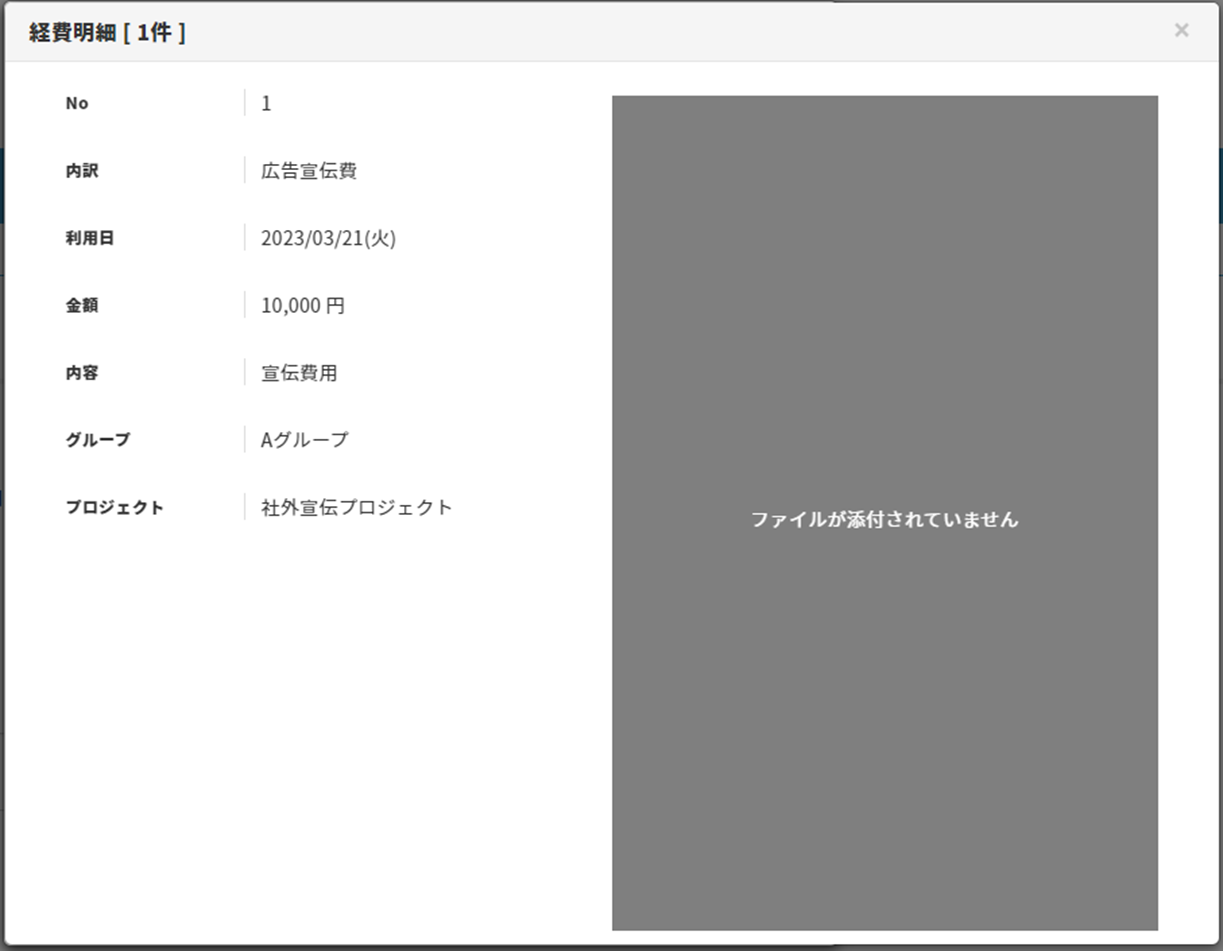Click the ファイルが添付されていません message
Screen dimensions: 1223x951
point(884,519)
